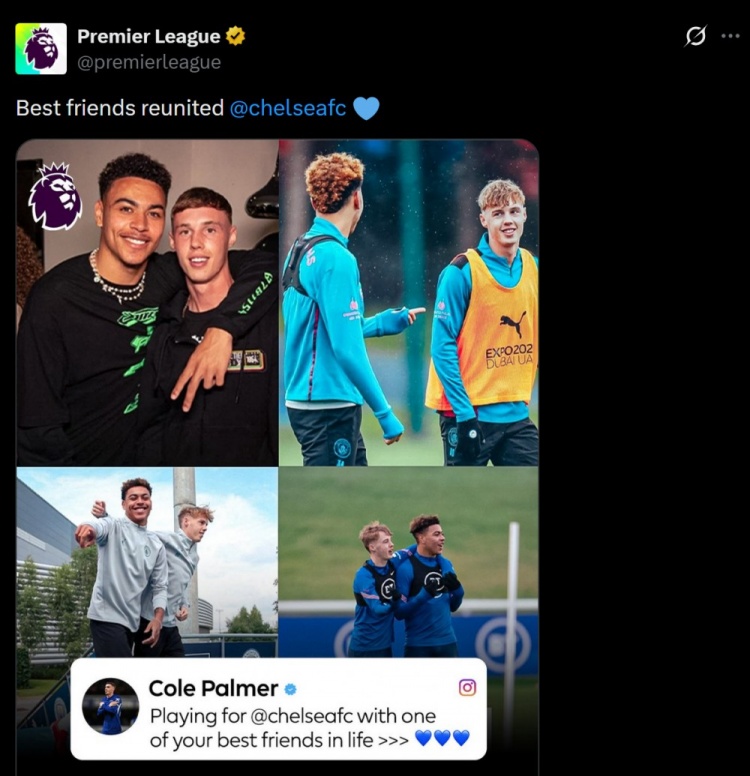Open the bottom-right blue kit photo

tap(409, 562)
